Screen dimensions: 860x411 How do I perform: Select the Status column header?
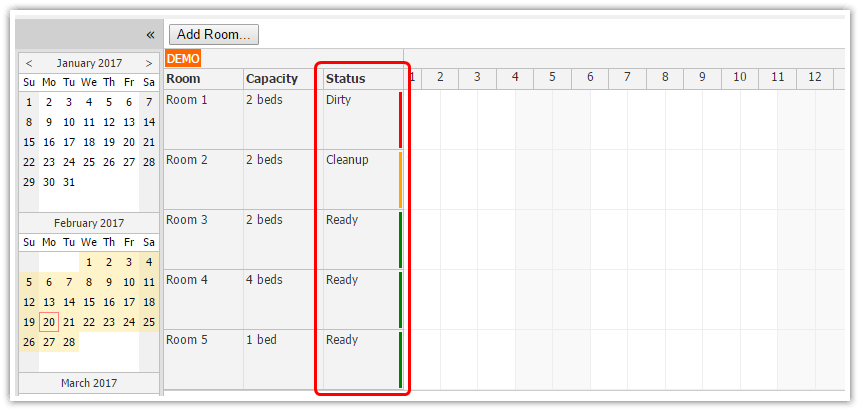click(x=346, y=79)
